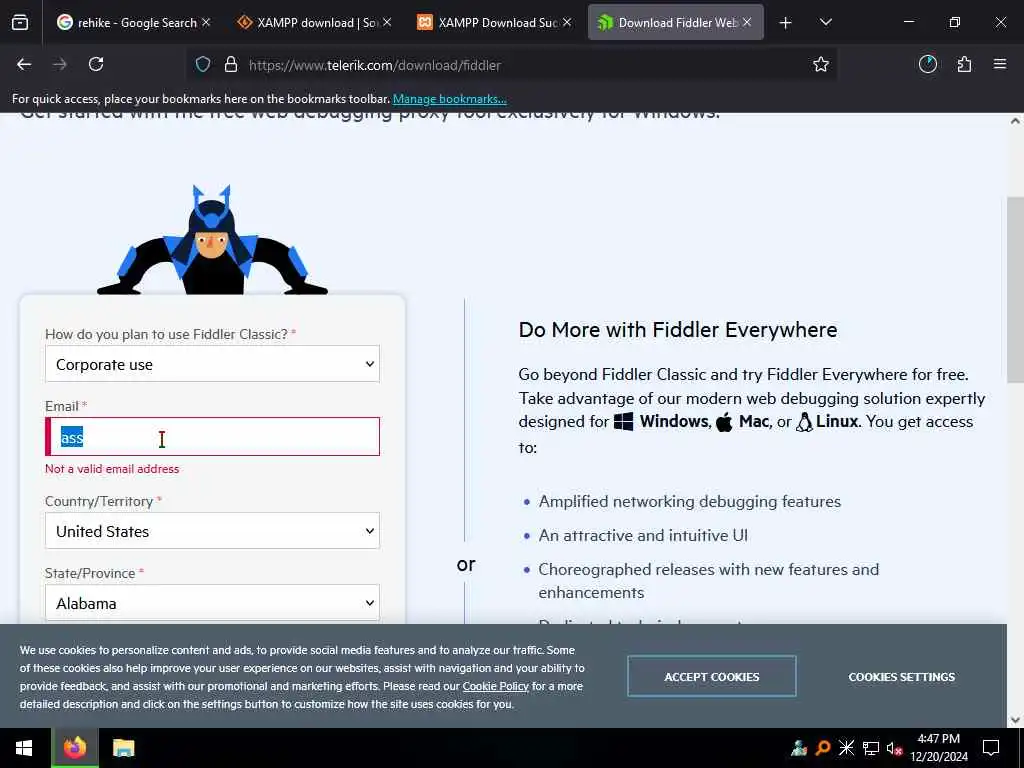Follow the Cookie Policy link
1024x768 pixels.
click(496, 686)
